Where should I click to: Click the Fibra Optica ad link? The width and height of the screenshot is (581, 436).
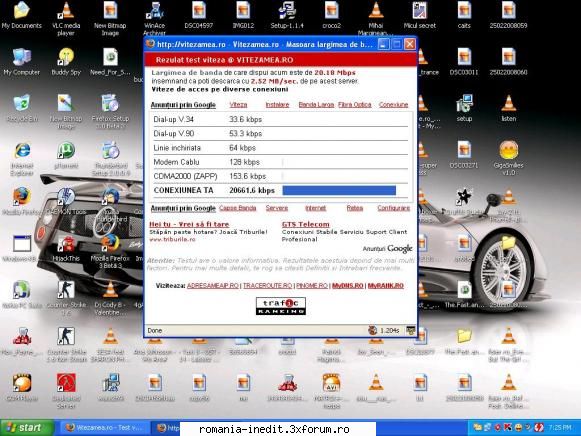click(x=355, y=105)
